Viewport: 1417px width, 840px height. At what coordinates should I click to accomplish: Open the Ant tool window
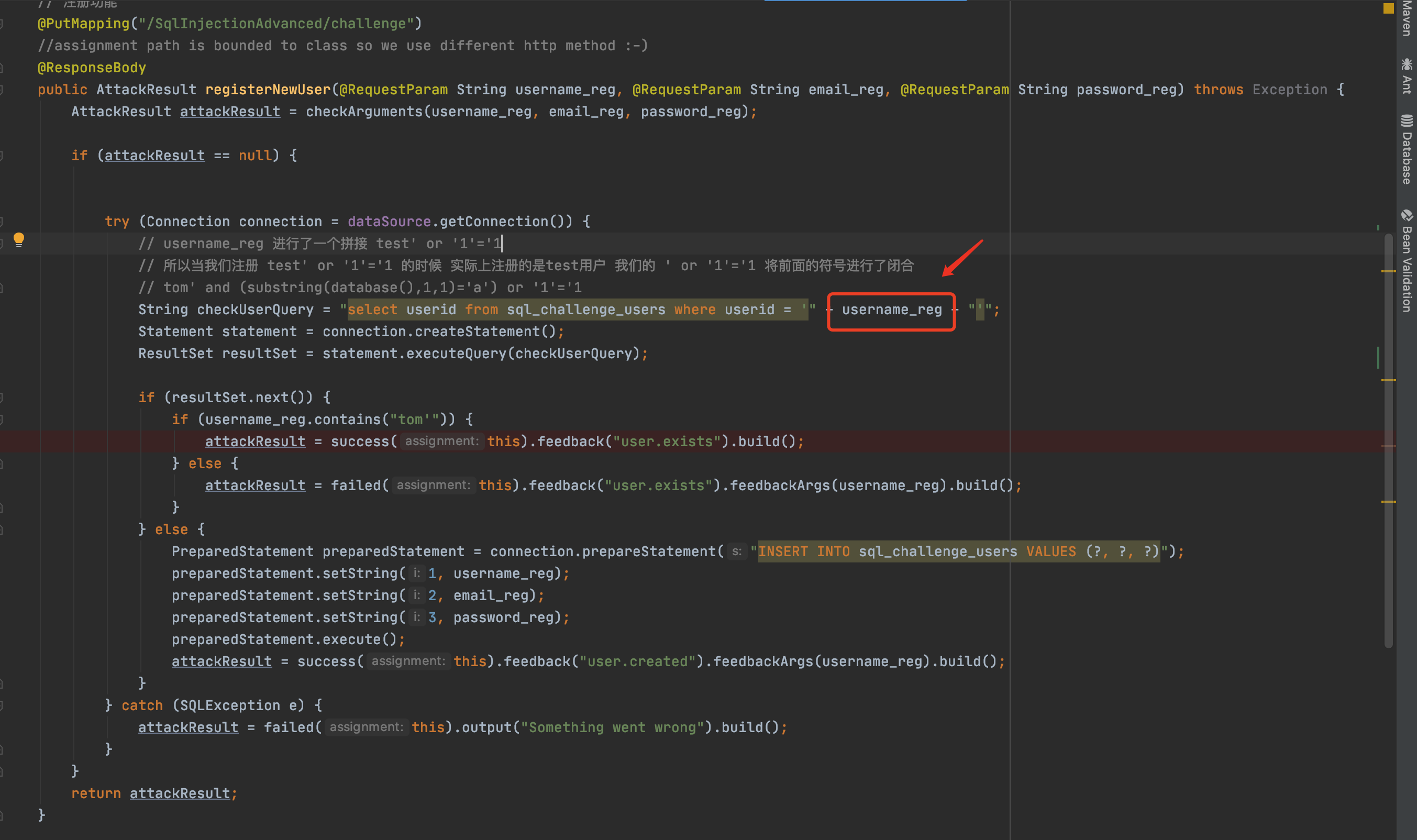pyautogui.click(x=1406, y=76)
